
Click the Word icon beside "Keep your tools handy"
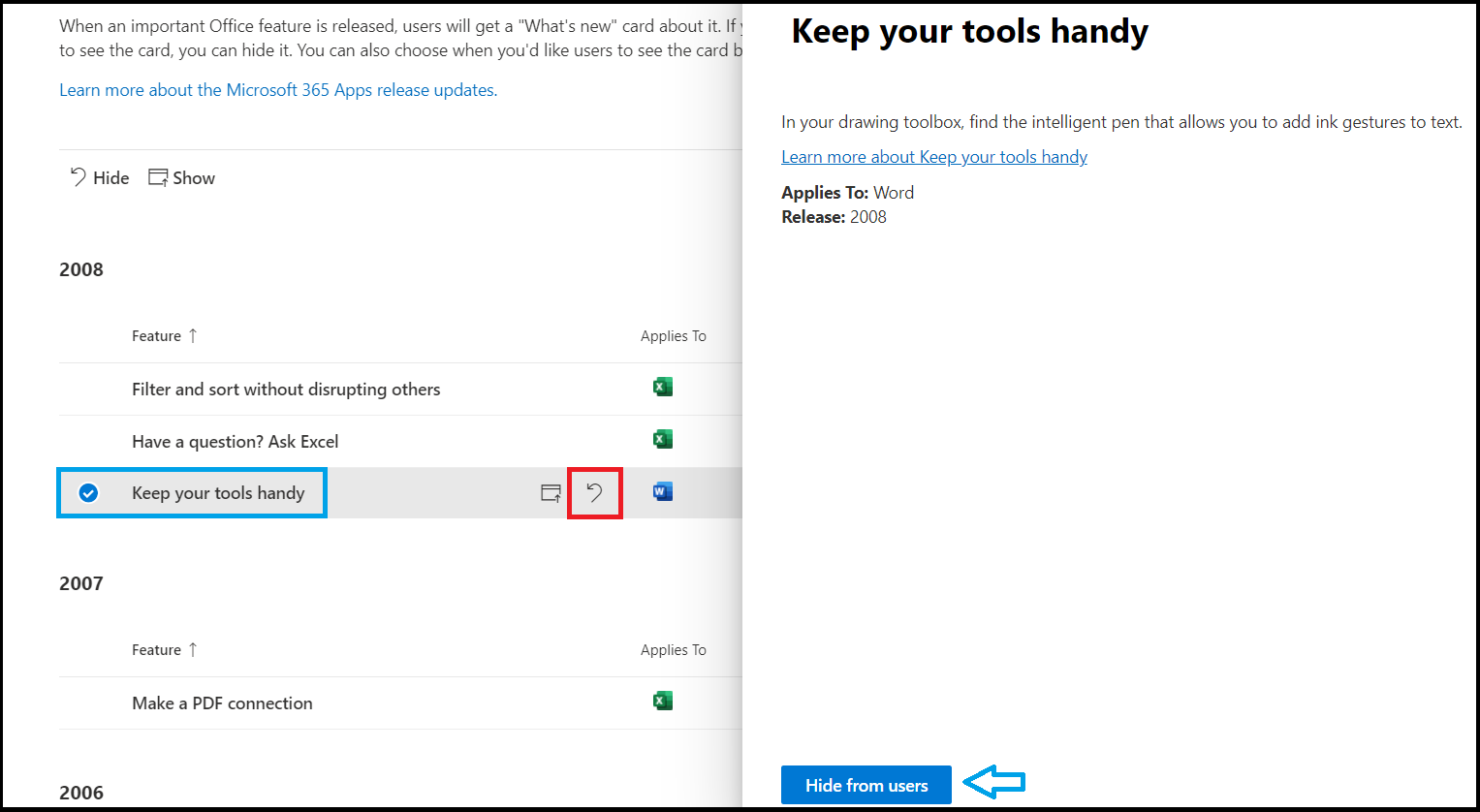click(662, 490)
